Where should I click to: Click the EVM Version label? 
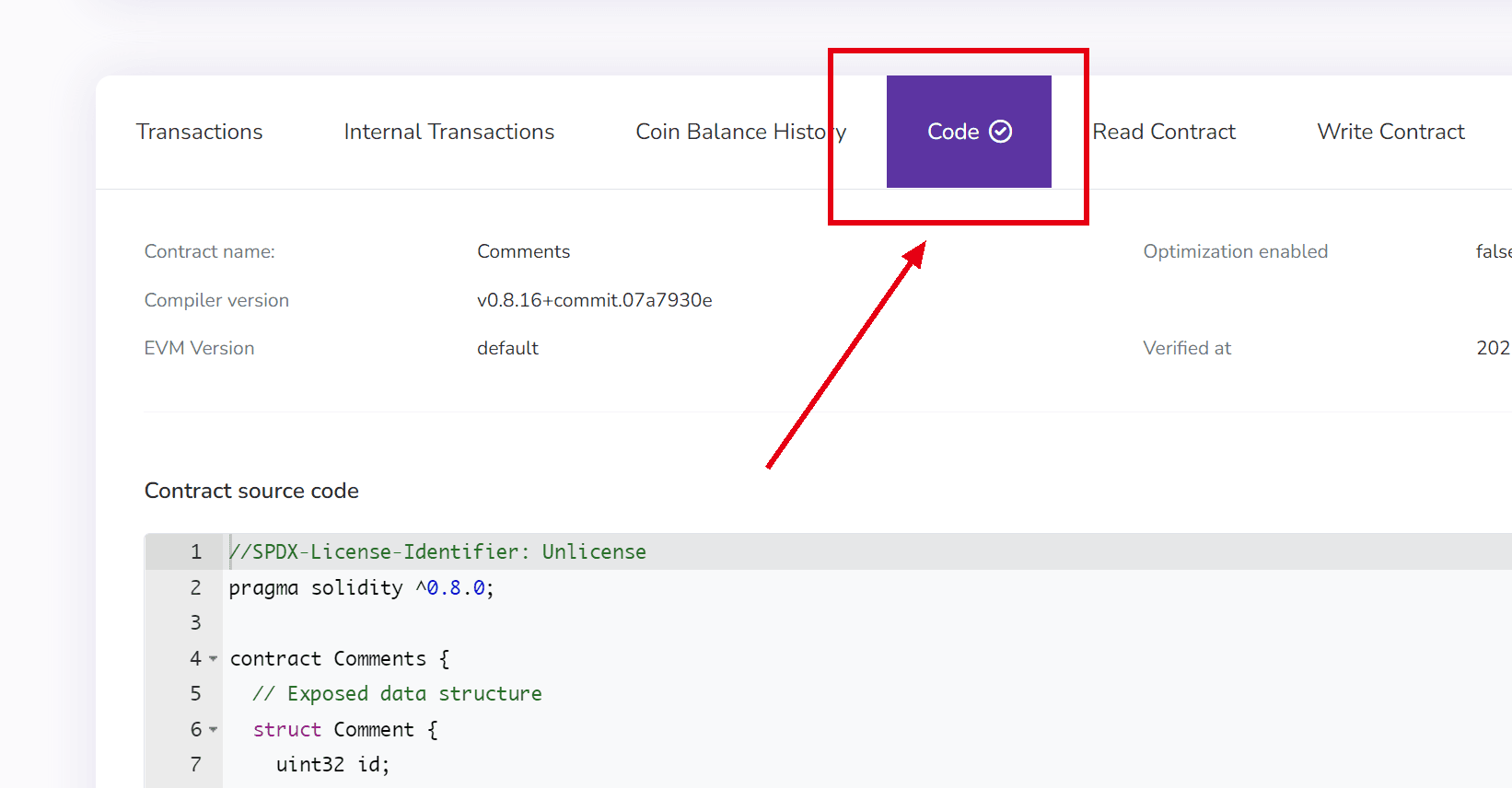pos(199,348)
